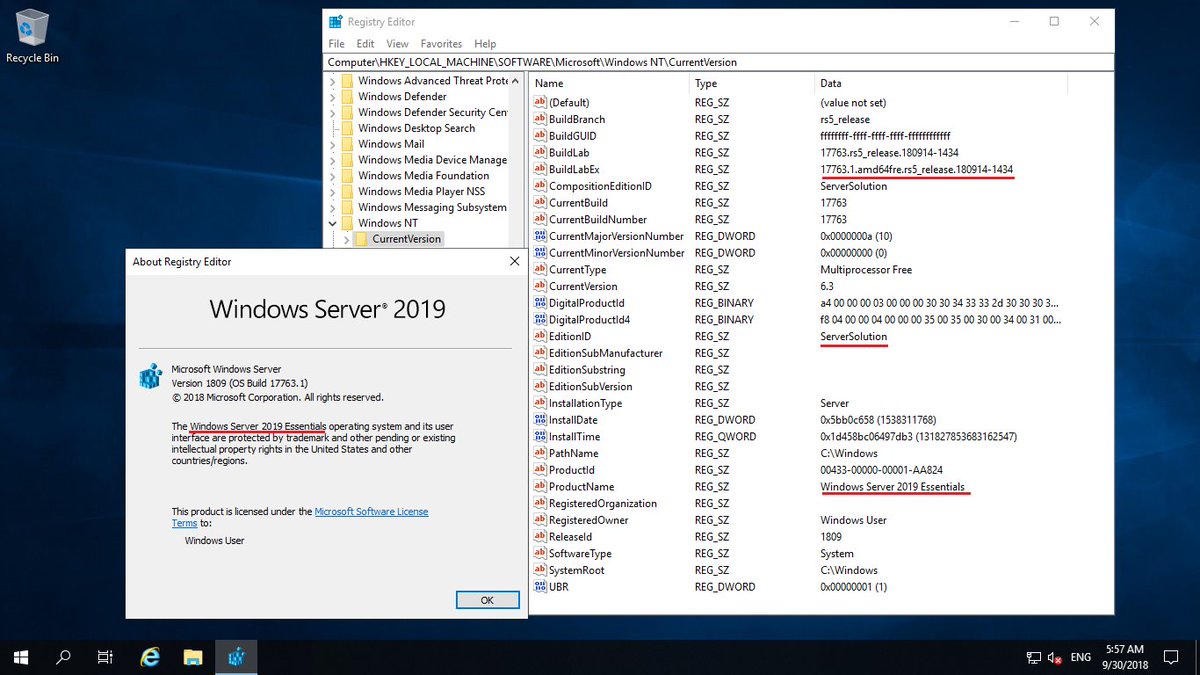Click the InstallDate DWORD icon

click(541, 420)
